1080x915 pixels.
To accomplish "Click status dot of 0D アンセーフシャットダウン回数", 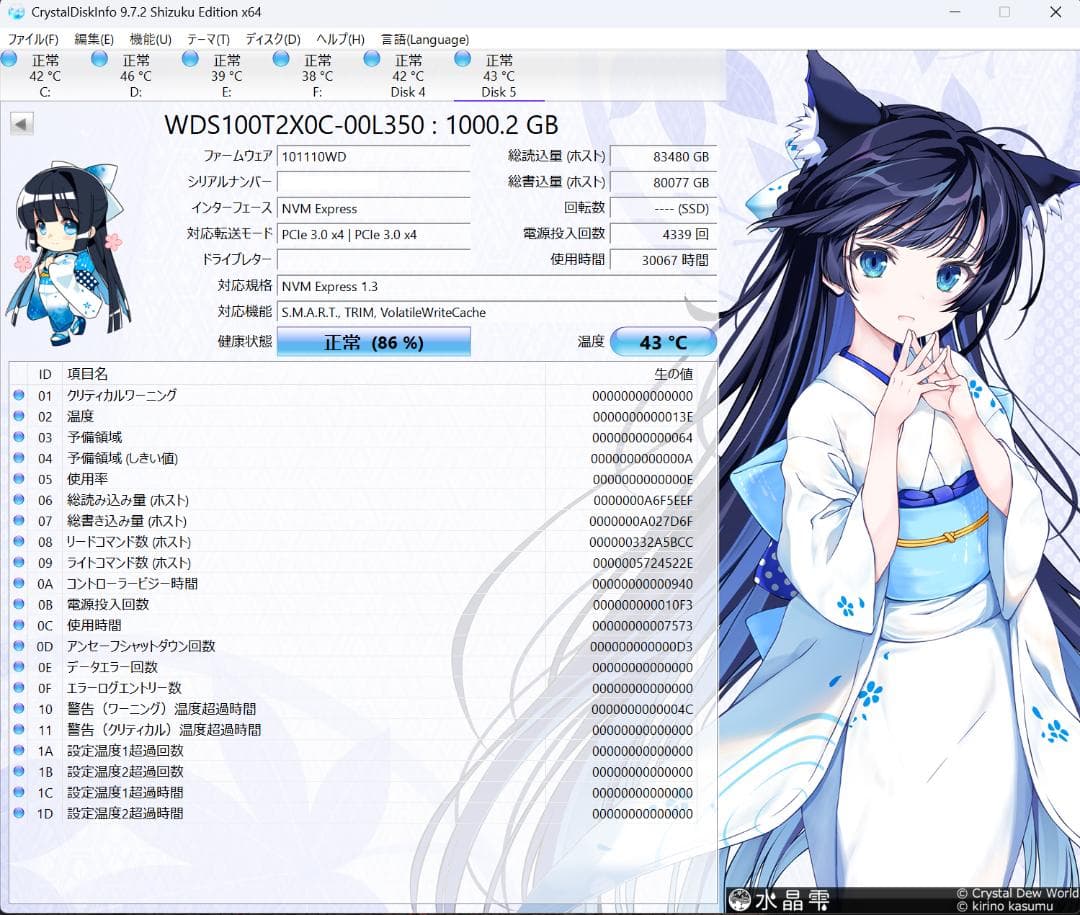I will tap(19, 646).
